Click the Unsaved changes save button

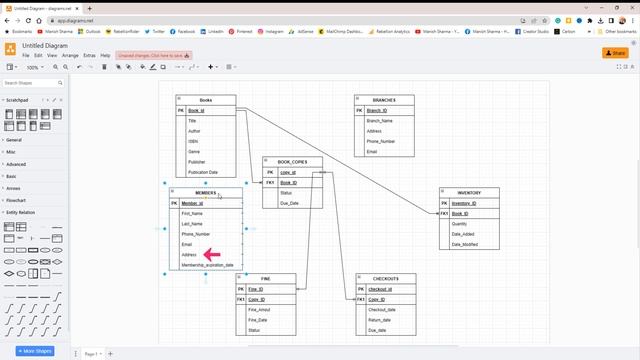(153, 56)
